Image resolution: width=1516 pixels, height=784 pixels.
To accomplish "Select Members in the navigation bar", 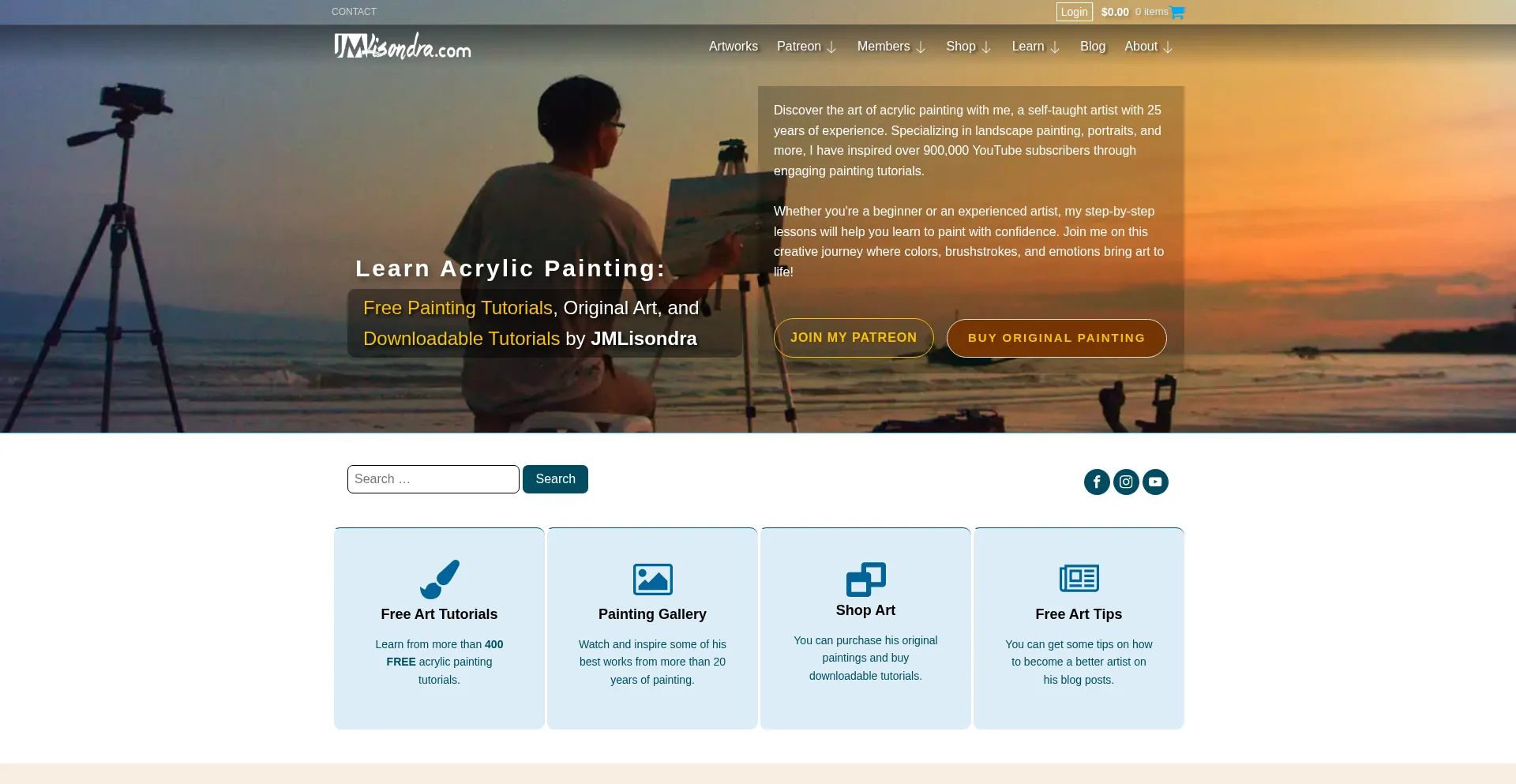I will coord(884,47).
